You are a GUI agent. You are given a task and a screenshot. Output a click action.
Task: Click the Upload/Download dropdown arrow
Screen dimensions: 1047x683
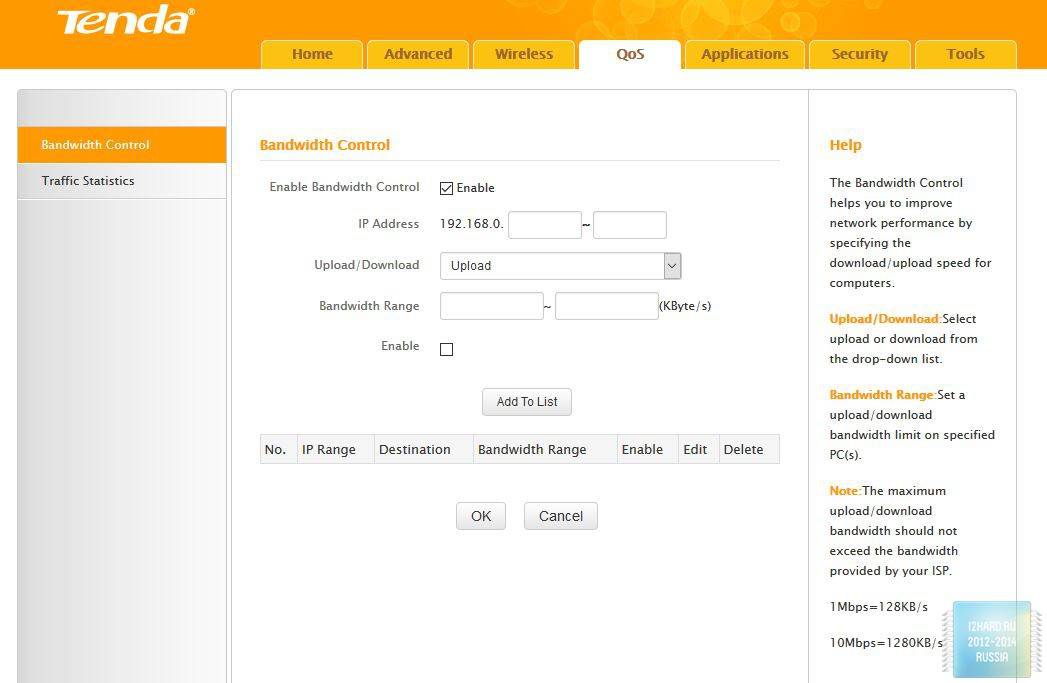672,266
